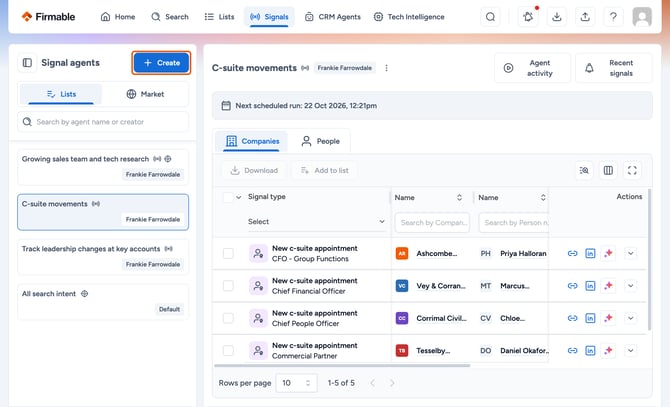Select the sidebar Lists tab

pyautogui.click(x=61, y=94)
